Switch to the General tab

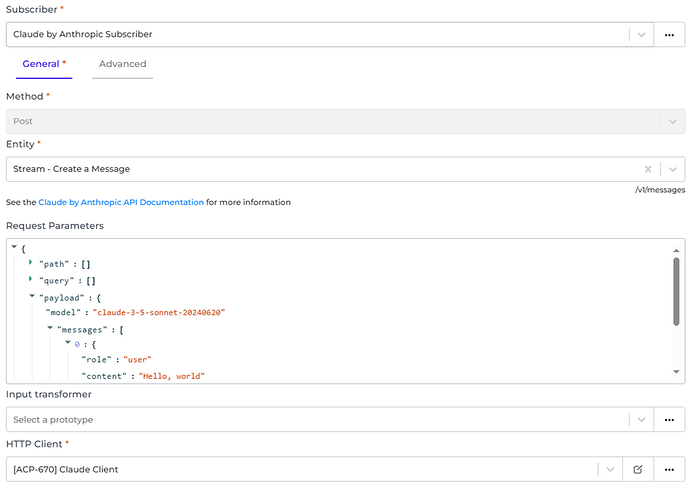tap(44, 64)
